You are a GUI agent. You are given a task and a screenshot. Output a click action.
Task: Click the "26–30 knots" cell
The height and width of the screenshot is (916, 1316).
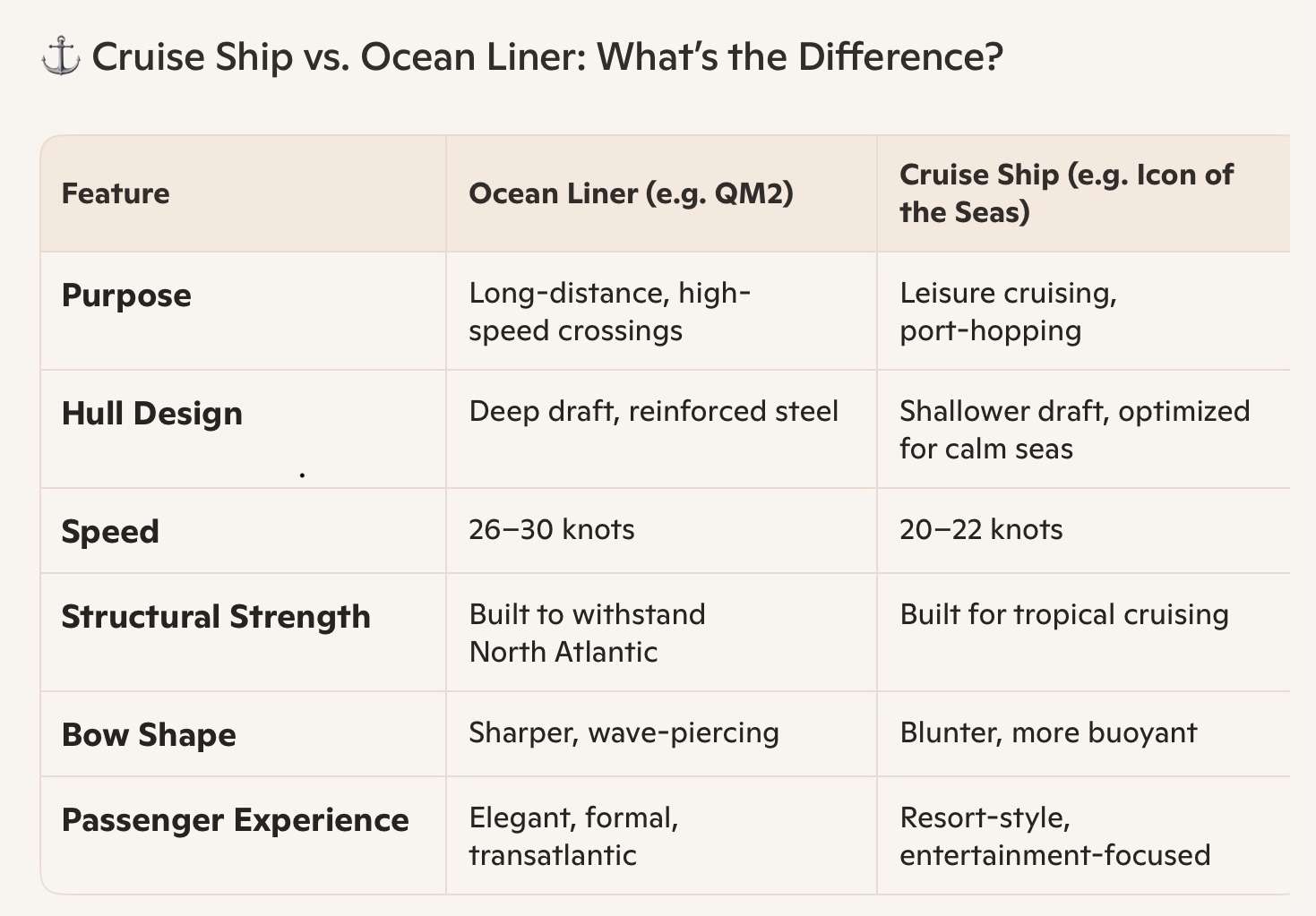(x=551, y=529)
